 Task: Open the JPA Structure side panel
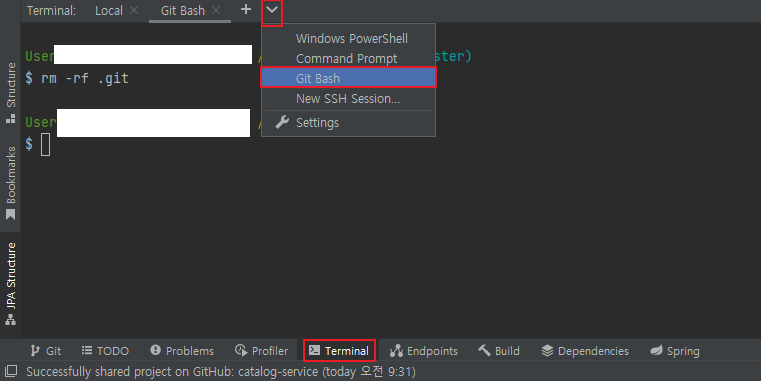[x=11, y=283]
